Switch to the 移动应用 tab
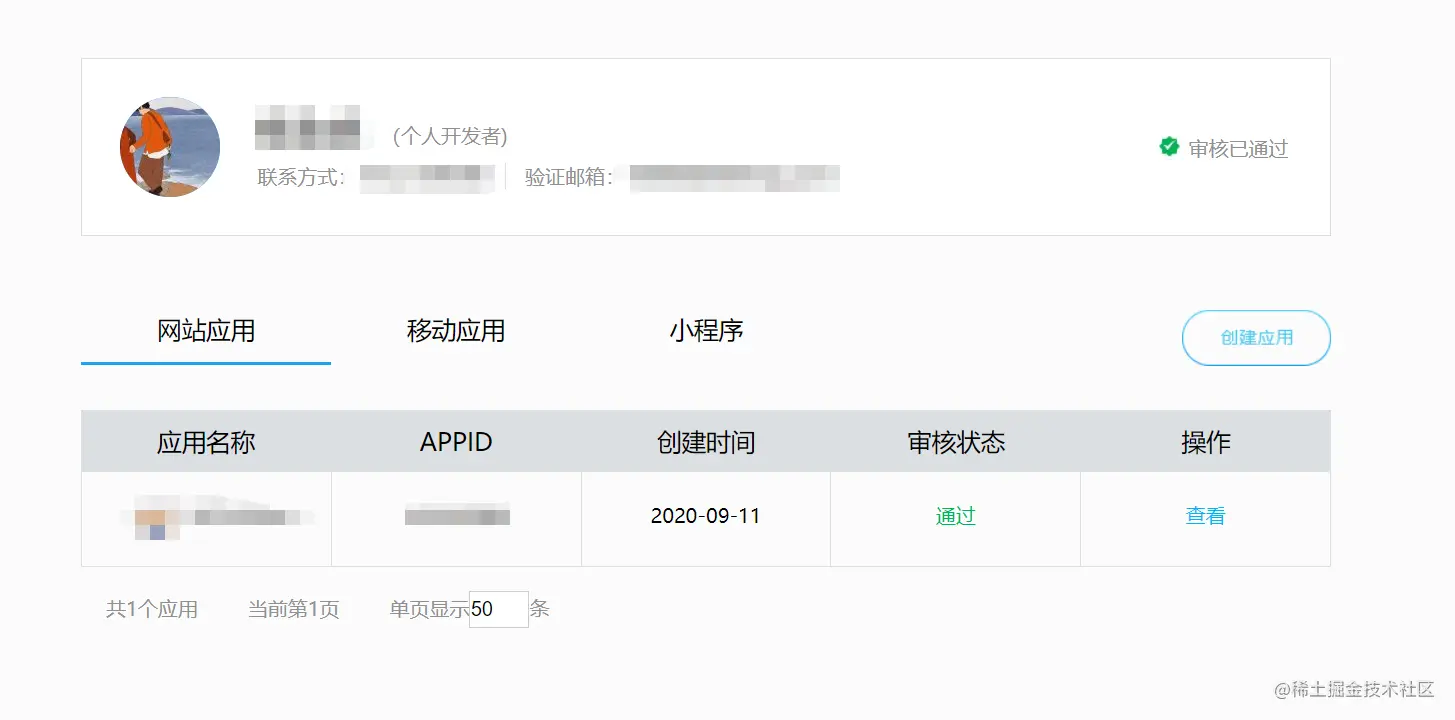Viewport: 1455px width, 720px height. tap(455, 331)
